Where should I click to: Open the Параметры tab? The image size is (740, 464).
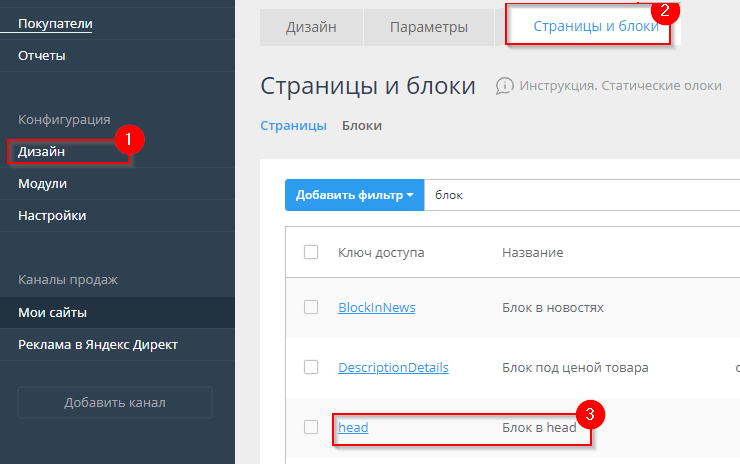[x=428, y=27]
